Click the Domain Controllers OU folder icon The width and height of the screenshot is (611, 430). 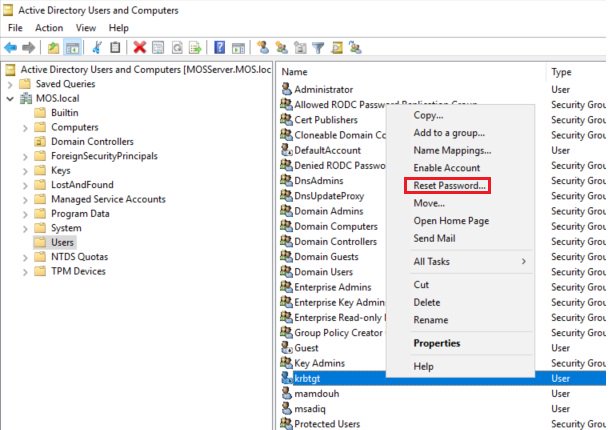pyautogui.click(x=40, y=141)
